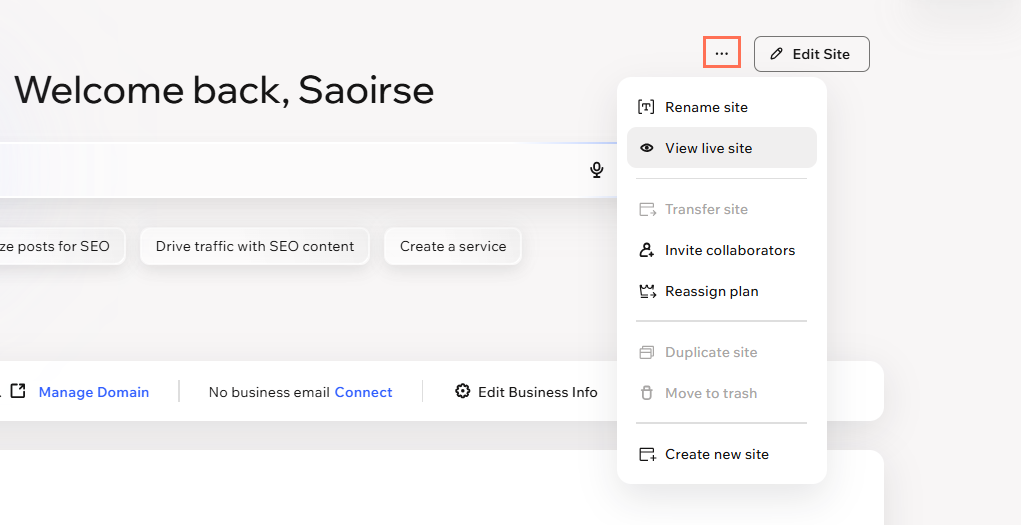The width and height of the screenshot is (1021, 525).
Task: Click the Create a service suggestion chip
Action: click(x=453, y=246)
